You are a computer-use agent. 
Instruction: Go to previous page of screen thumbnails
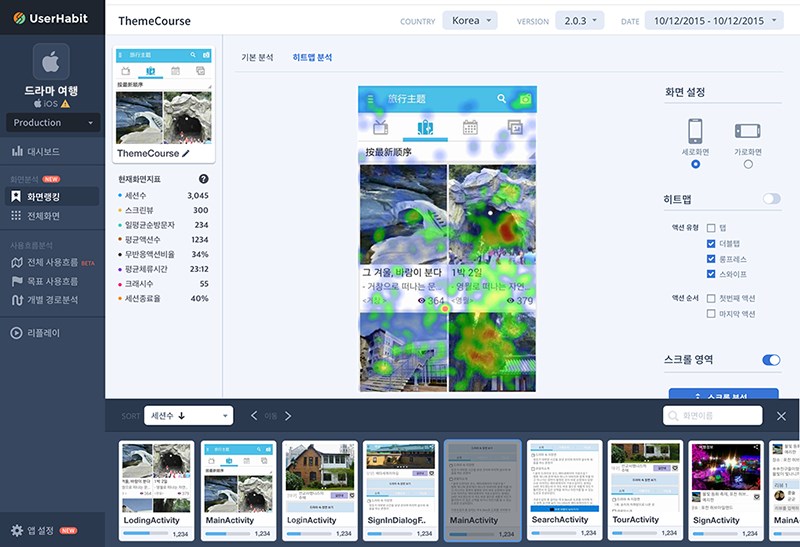coord(254,416)
